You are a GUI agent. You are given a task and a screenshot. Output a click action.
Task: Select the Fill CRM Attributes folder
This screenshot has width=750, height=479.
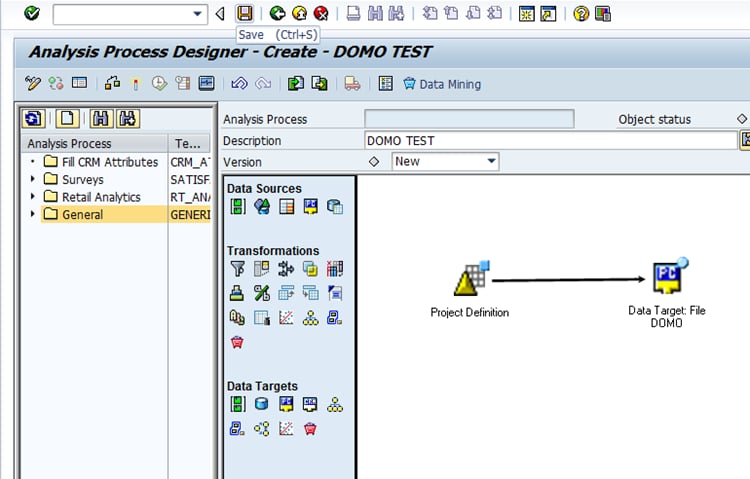[x=100, y=162]
